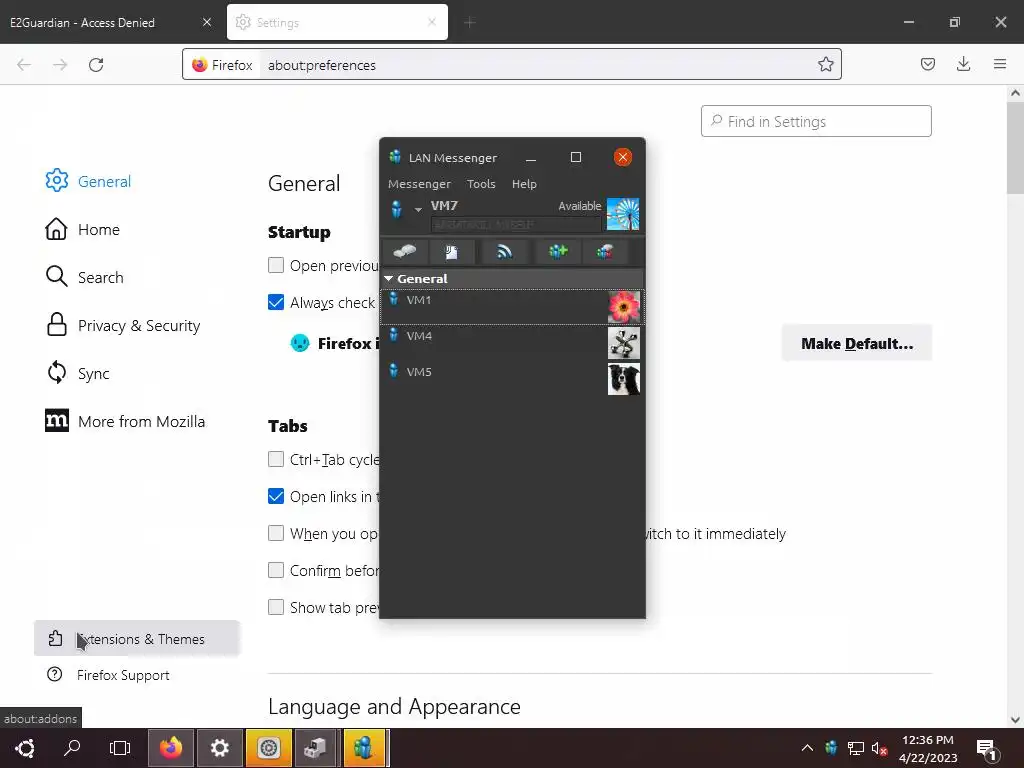This screenshot has height=768, width=1024.
Task: Close the E2Guardian tab
Action: [x=207, y=22]
